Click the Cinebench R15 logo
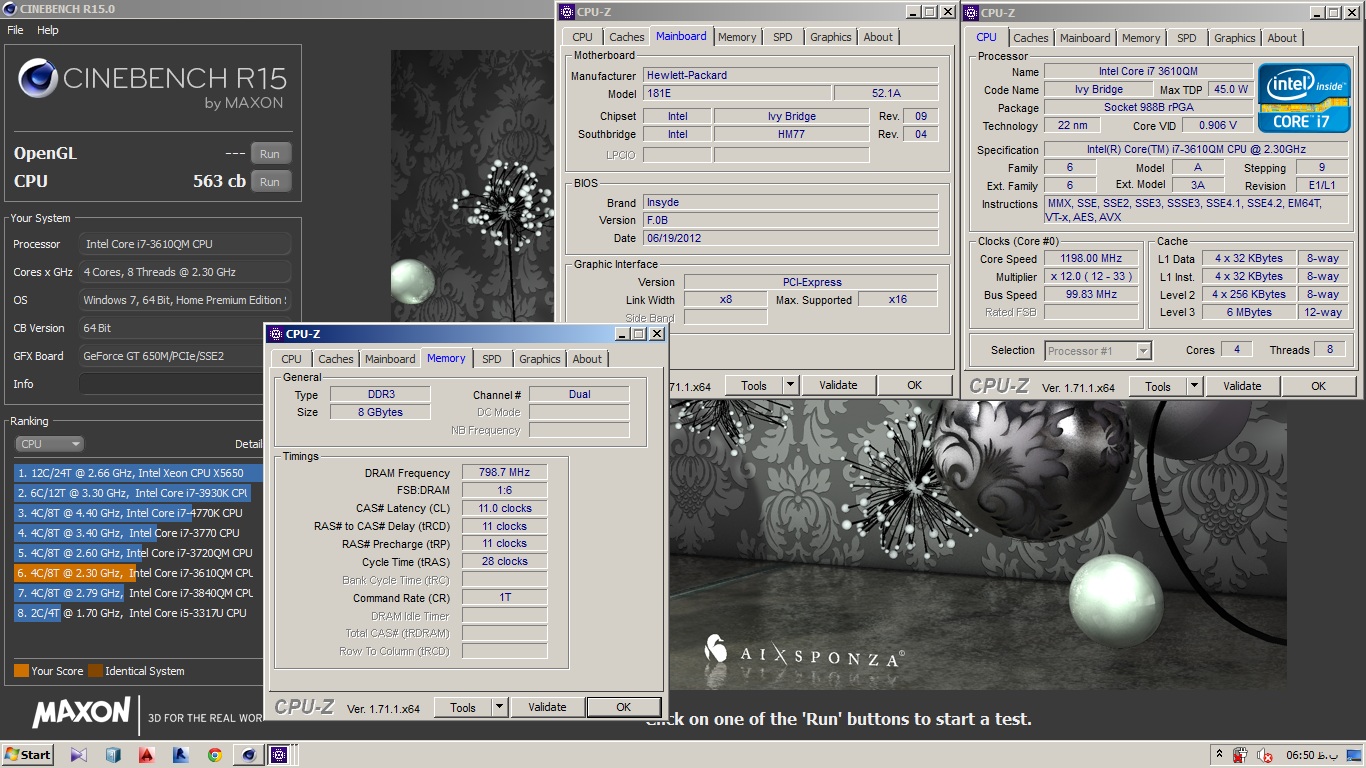Screen dimensions: 1366x768 [152, 83]
